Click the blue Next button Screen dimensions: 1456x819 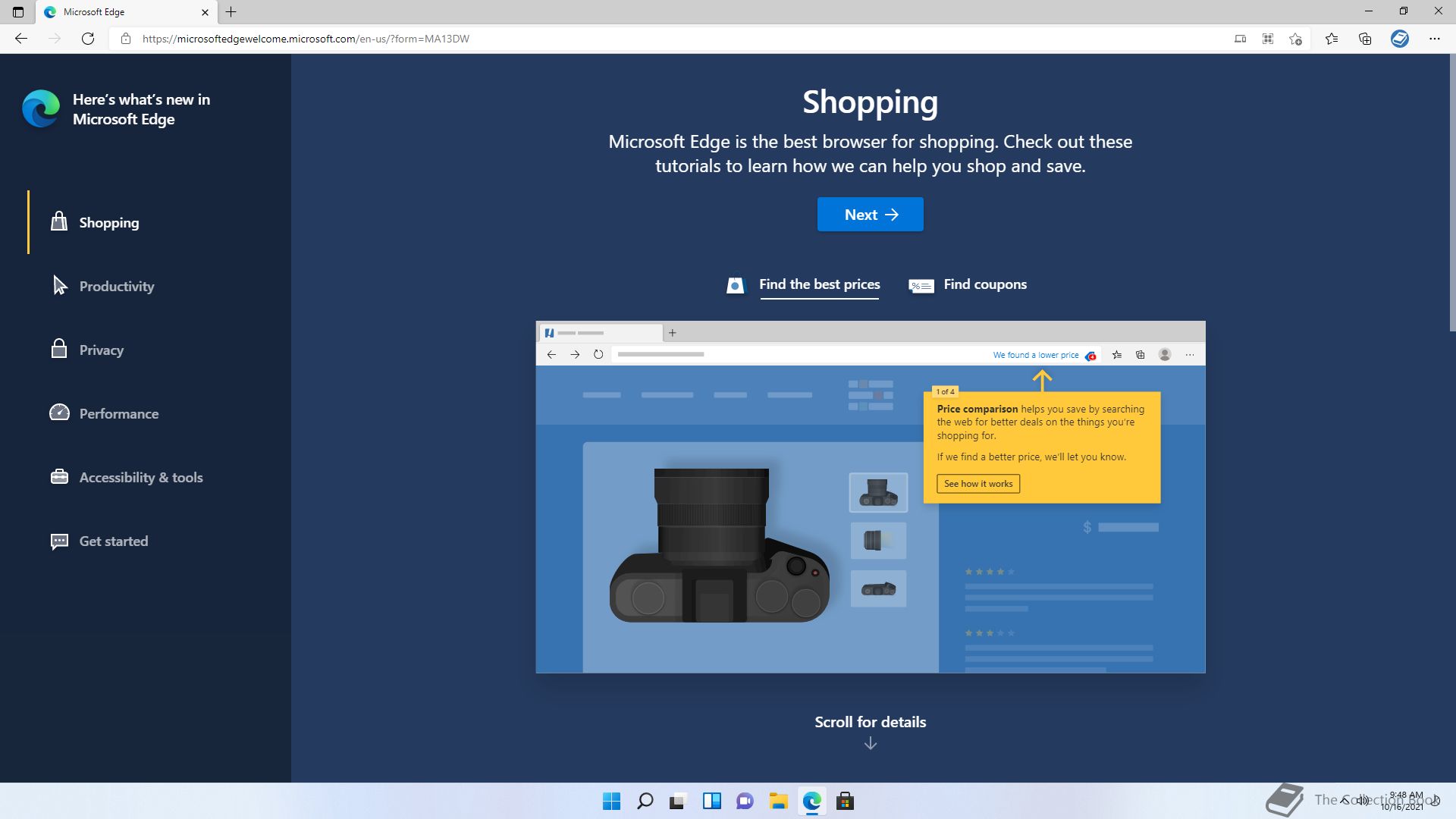pyautogui.click(x=870, y=215)
